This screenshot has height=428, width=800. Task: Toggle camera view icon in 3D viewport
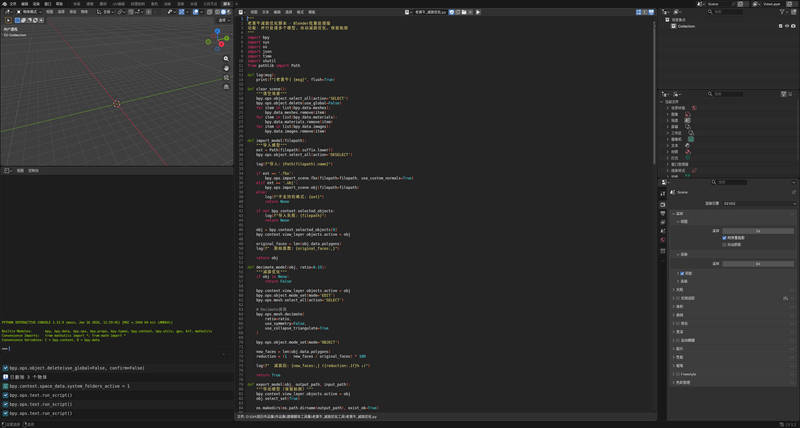click(x=226, y=78)
